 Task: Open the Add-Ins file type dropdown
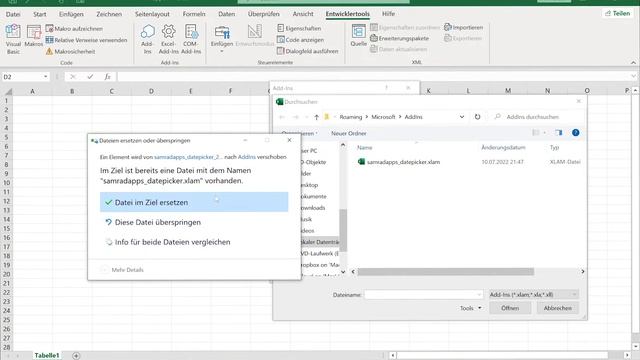click(x=534, y=295)
